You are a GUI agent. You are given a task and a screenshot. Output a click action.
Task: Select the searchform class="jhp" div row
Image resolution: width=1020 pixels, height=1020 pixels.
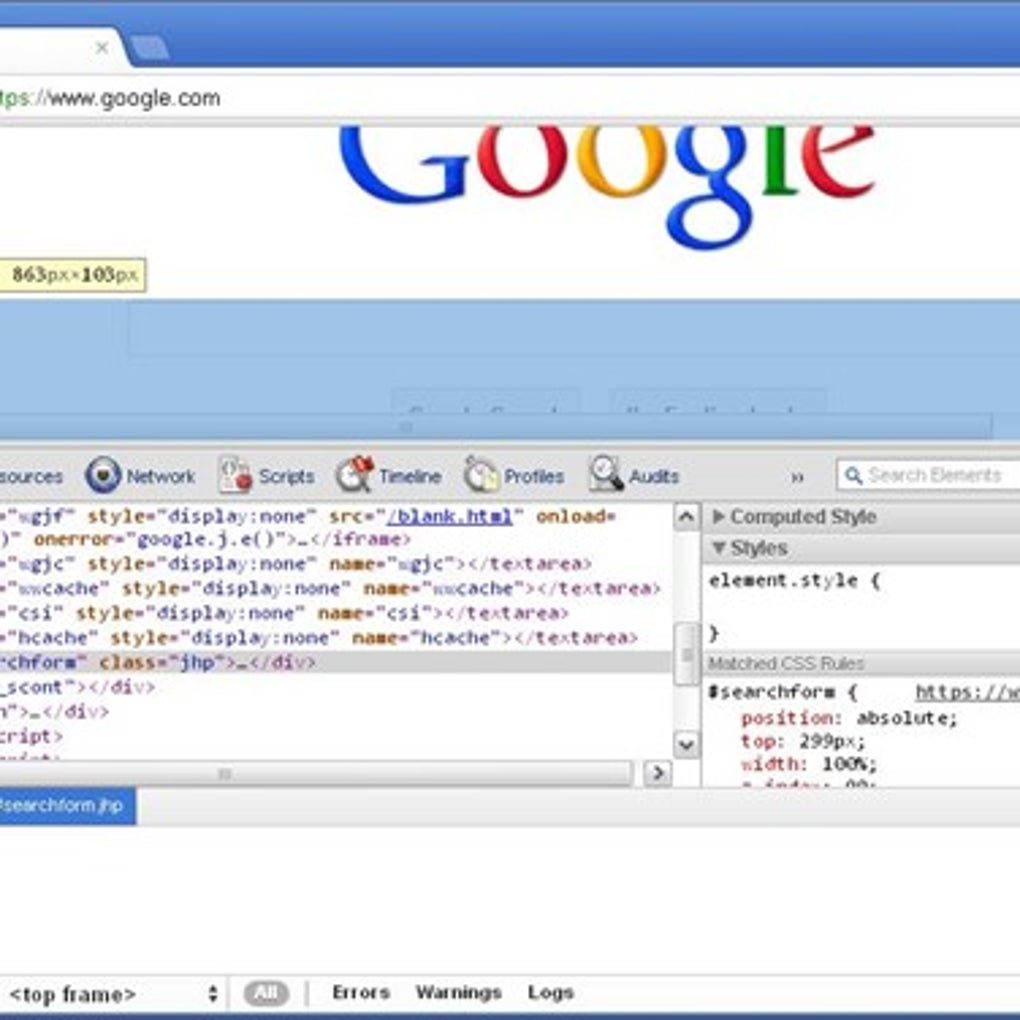(x=336, y=662)
